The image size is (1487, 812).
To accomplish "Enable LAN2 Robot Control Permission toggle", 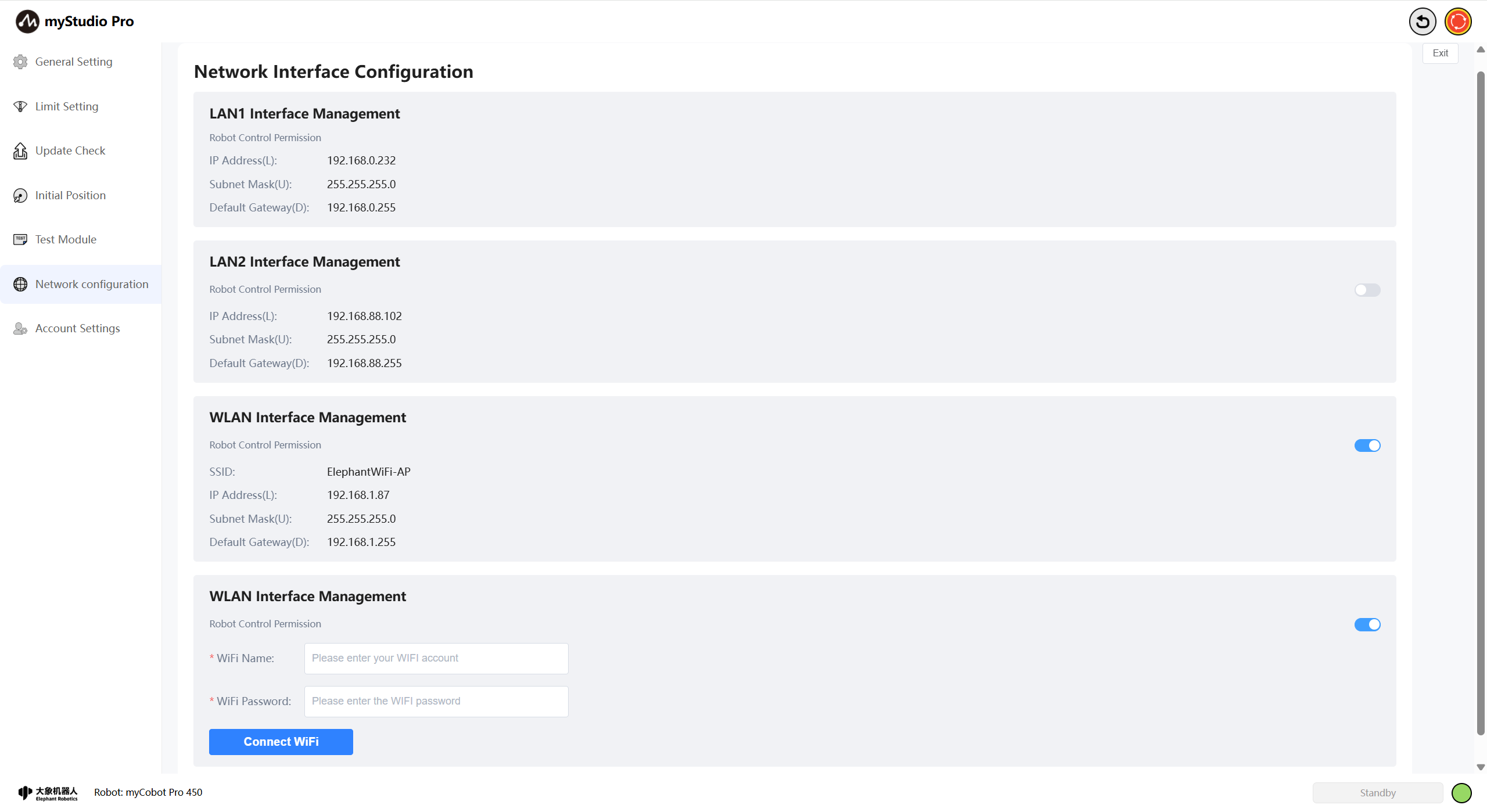I will tap(1367, 290).
